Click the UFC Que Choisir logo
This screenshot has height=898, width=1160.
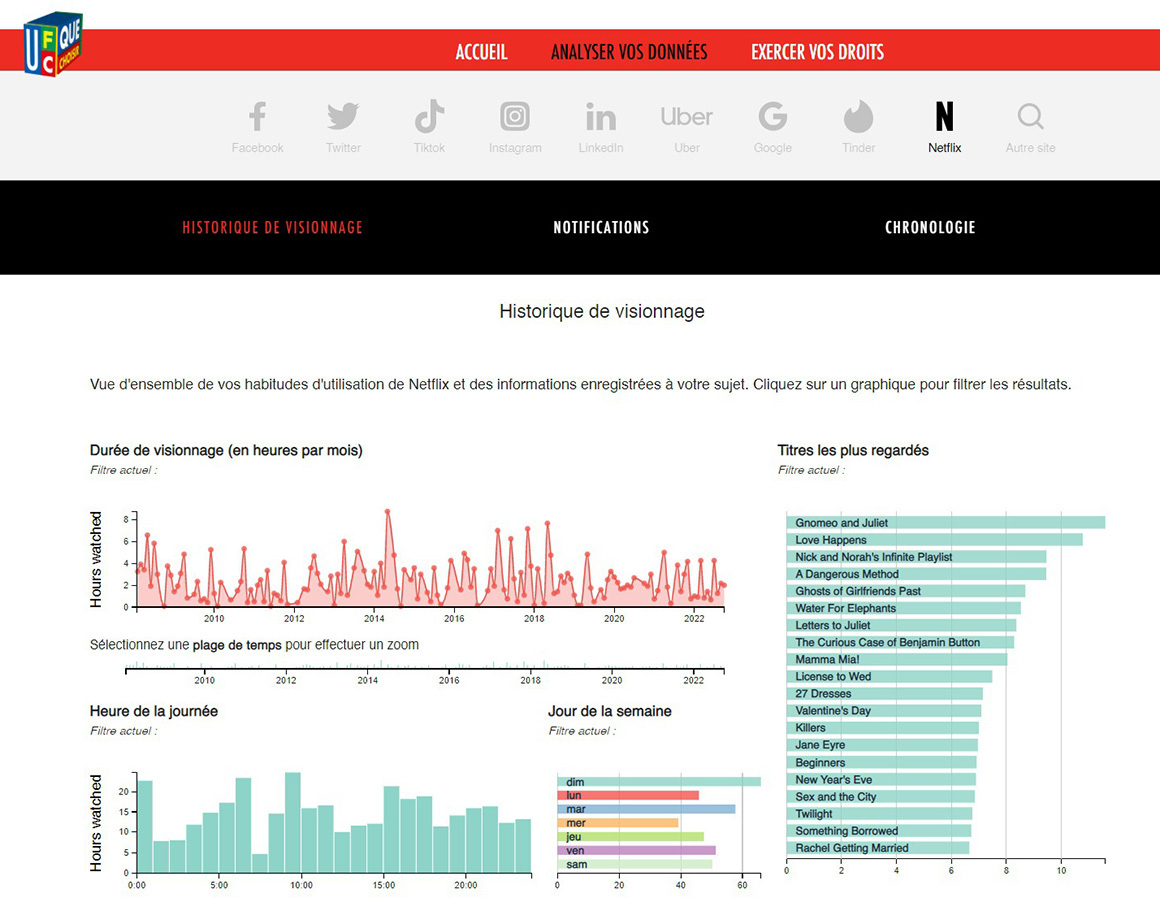(x=53, y=44)
